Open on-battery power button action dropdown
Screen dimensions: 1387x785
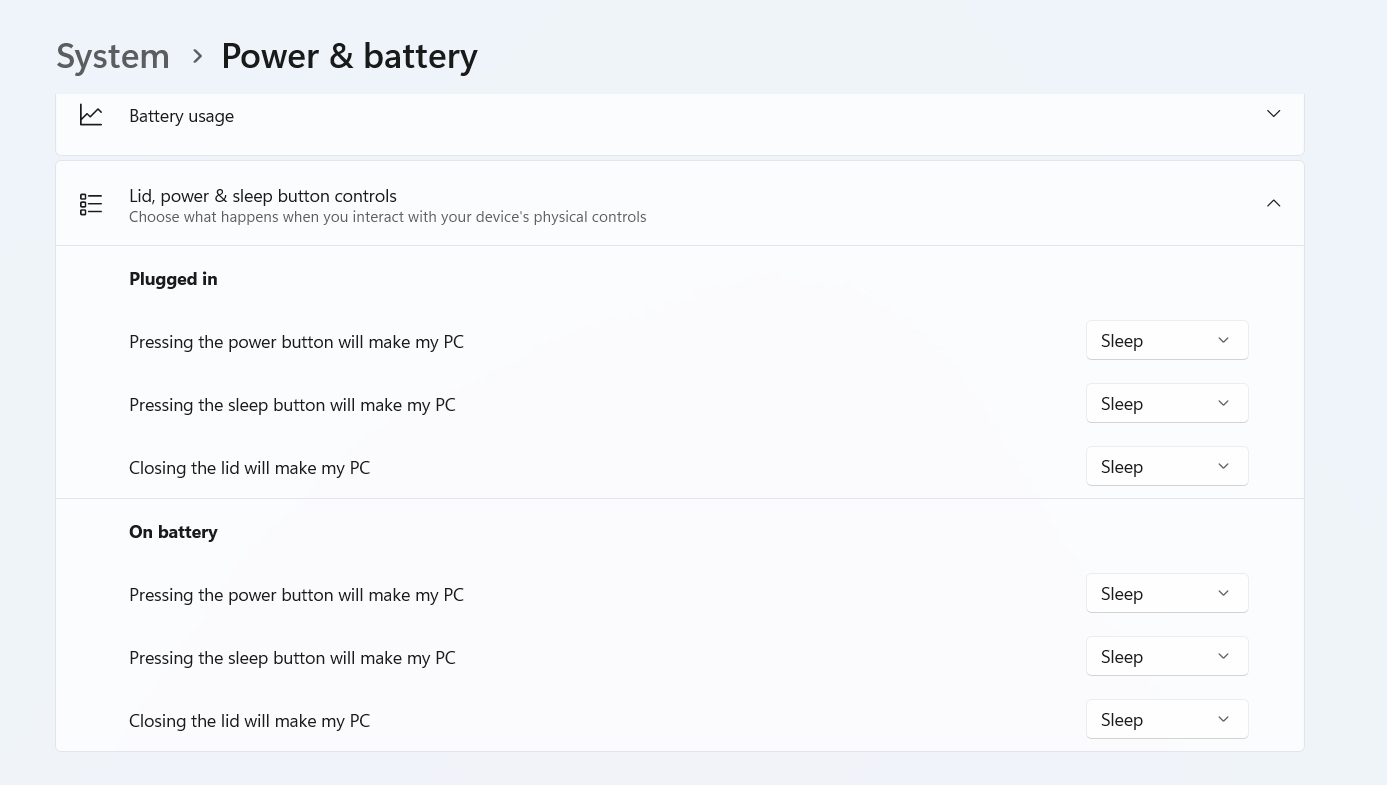click(1167, 593)
